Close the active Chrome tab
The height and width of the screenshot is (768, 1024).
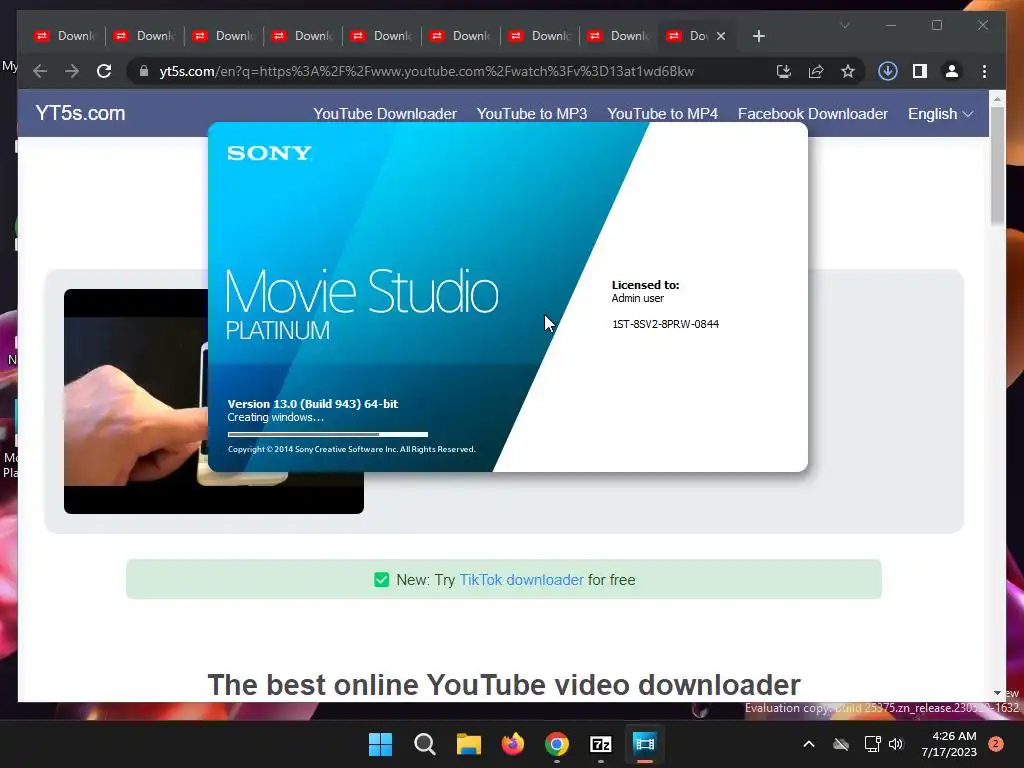click(721, 37)
